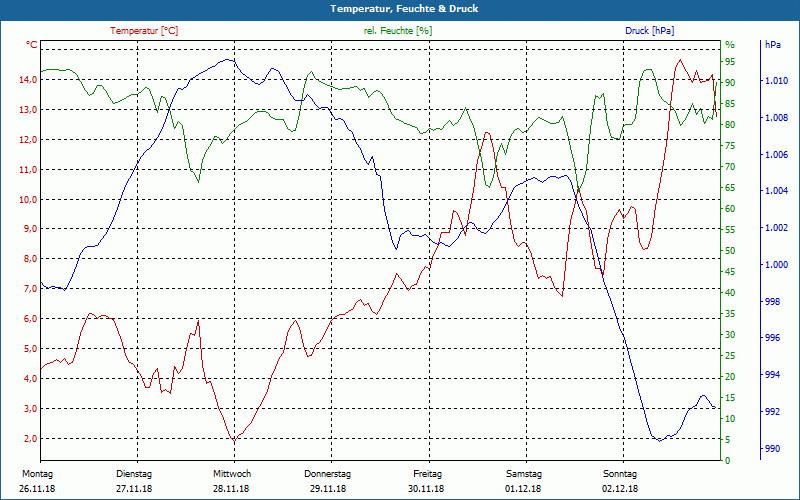Click the "5,0" temperature axis value
This screenshot has width=800, height=500.
(30, 348)
